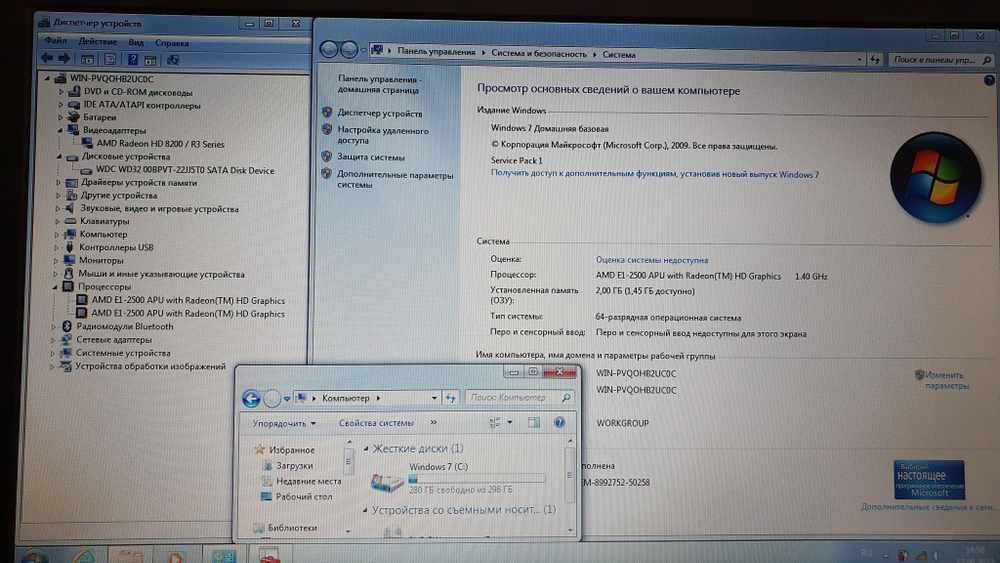This screenshot has width=1000, height=563.
Task: Select Системные устройства row
Action: (x=123, y=353)
